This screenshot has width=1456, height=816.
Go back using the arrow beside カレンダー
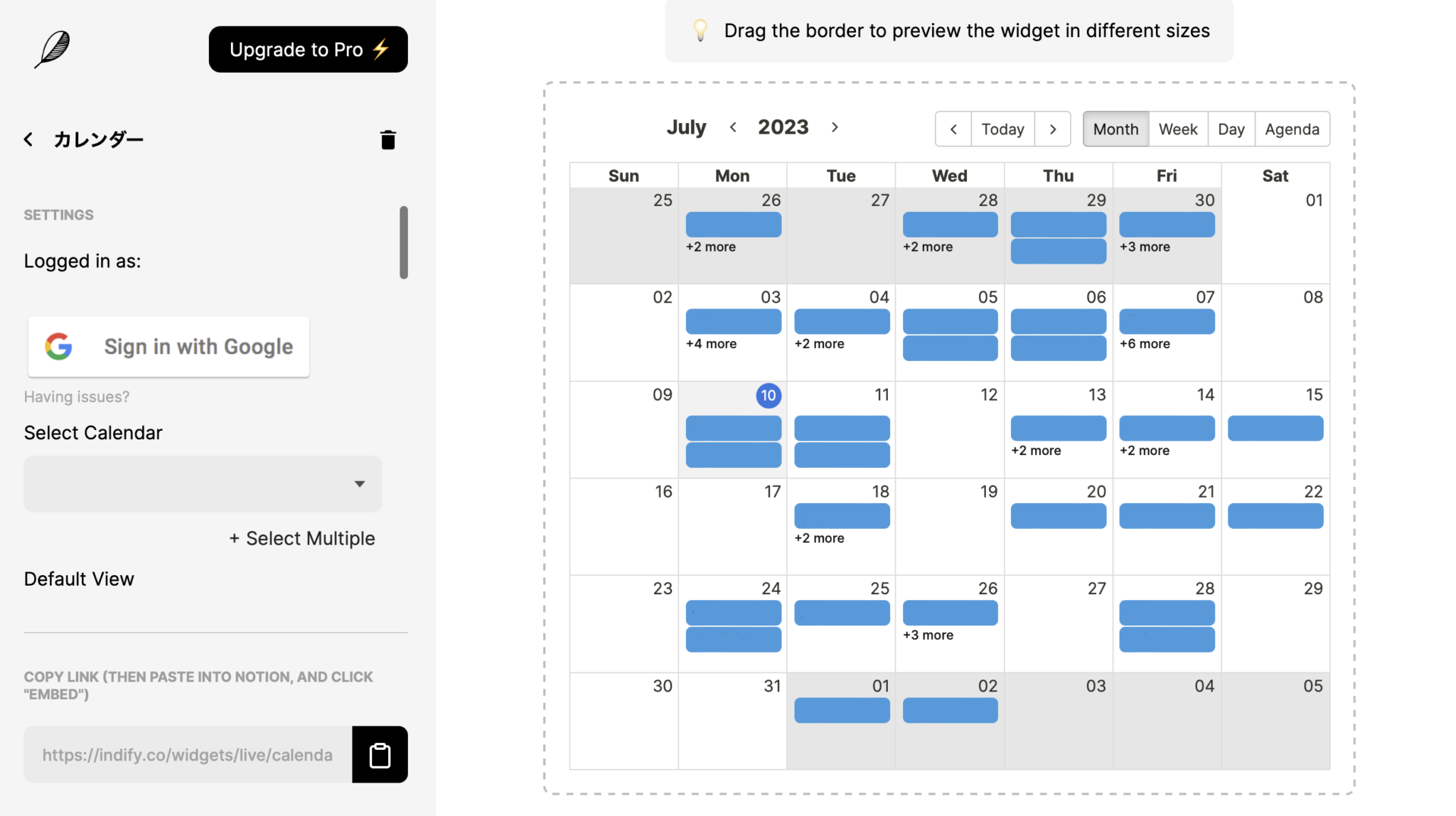(x=28, y=139)
